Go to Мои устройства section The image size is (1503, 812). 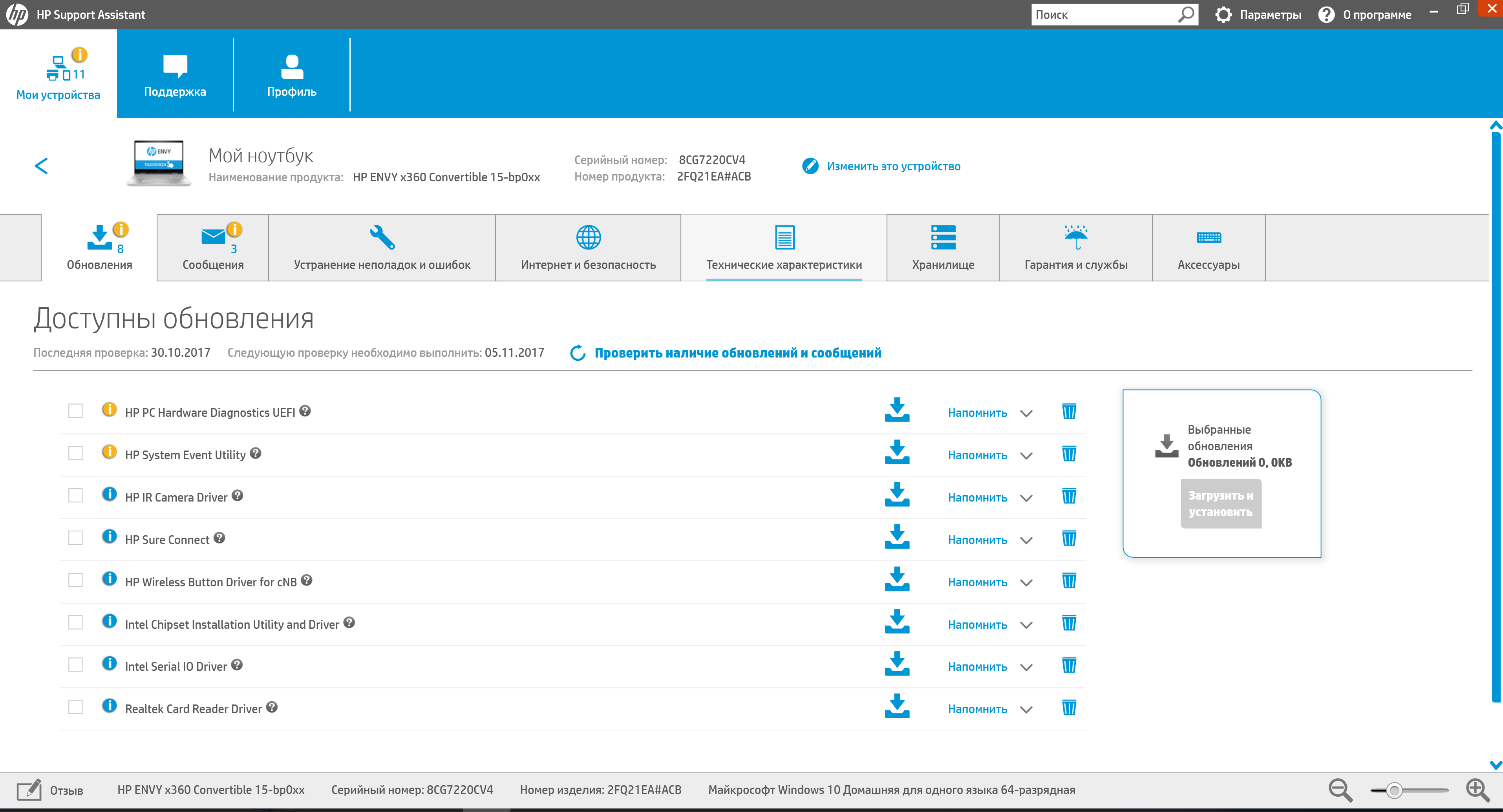click(59, 74)
